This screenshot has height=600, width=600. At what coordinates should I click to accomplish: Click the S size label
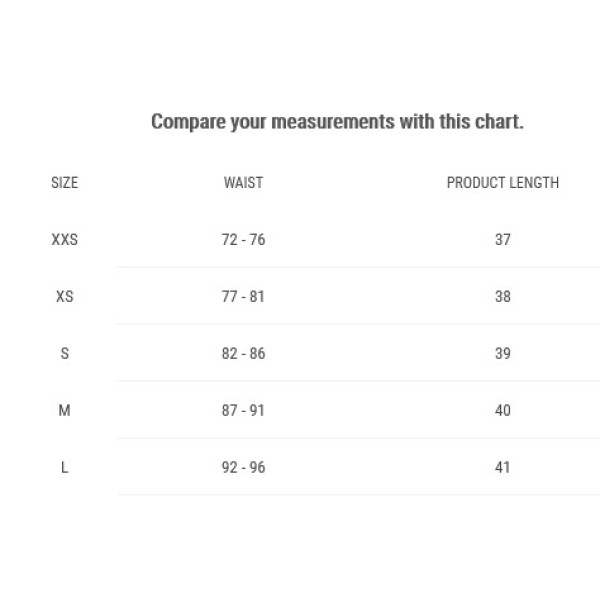[x=65, y=354]
